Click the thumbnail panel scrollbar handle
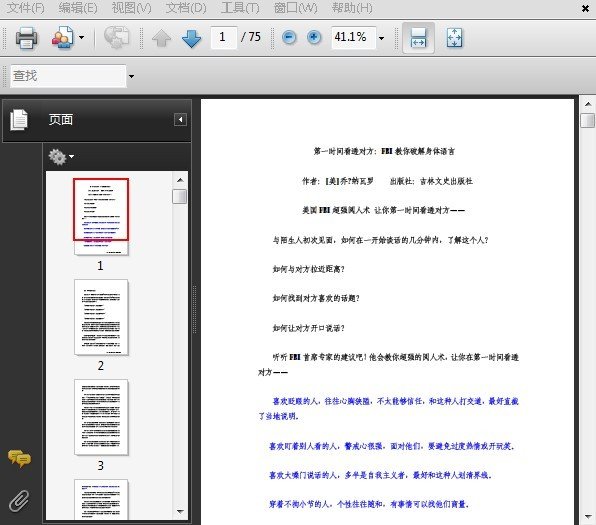This screenshot has width=596, height=525. click(x=180, y=197)
